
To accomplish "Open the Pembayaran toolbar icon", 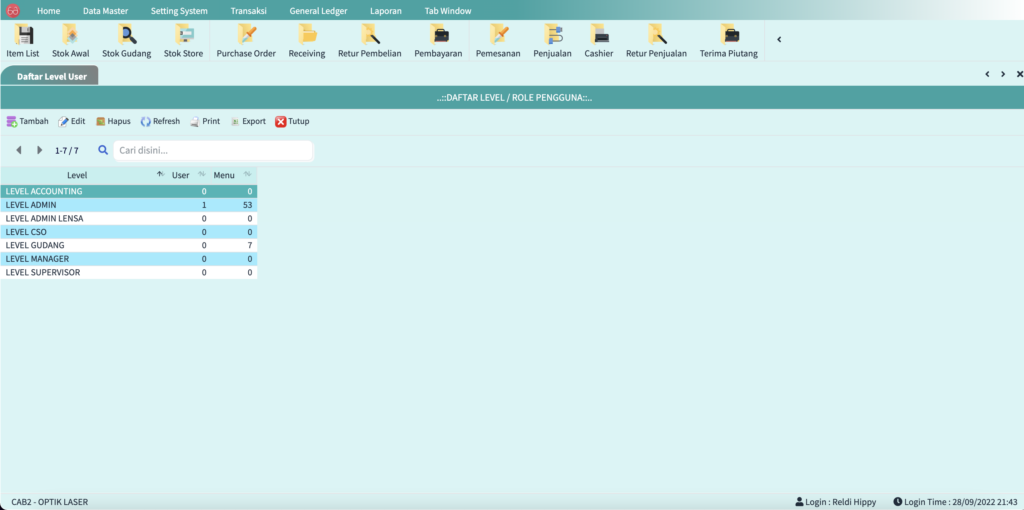I will [x=438, y=41].
